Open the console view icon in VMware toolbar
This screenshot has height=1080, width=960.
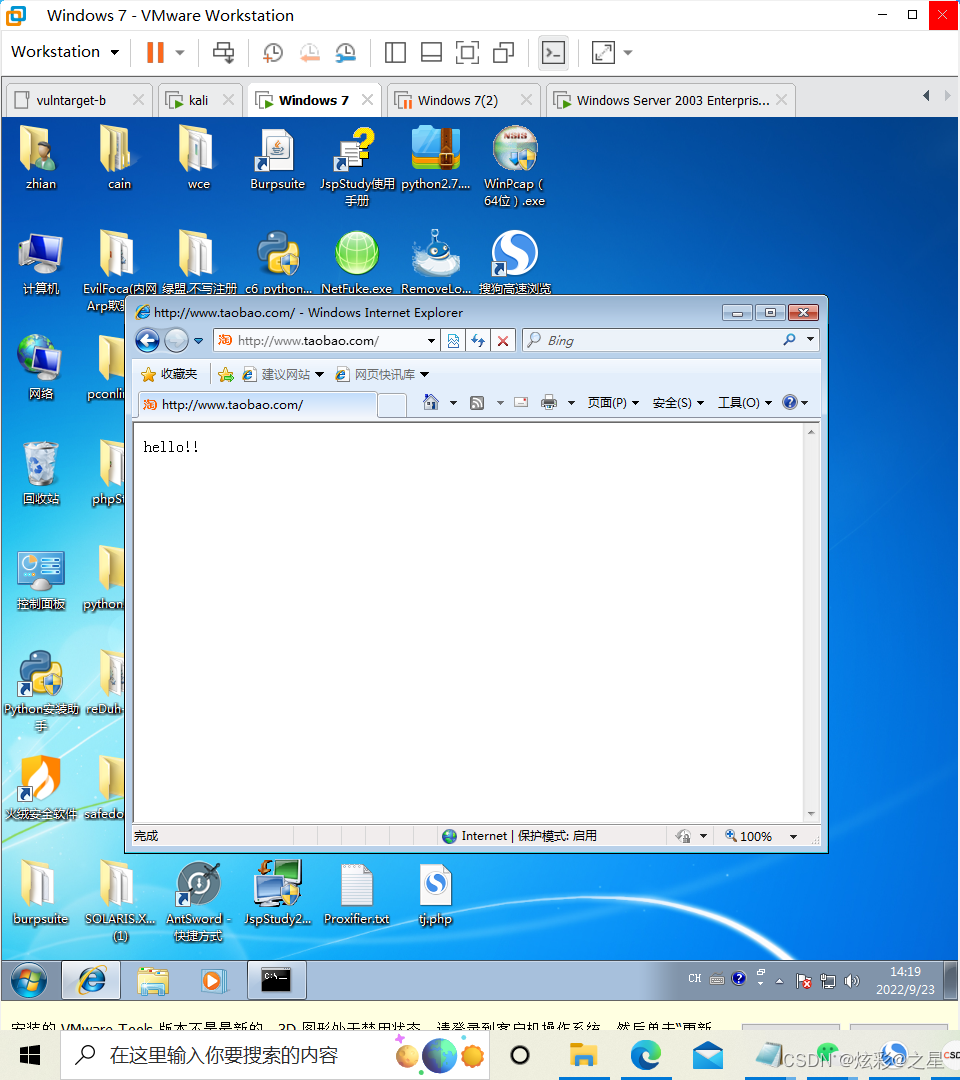point(553,52)
